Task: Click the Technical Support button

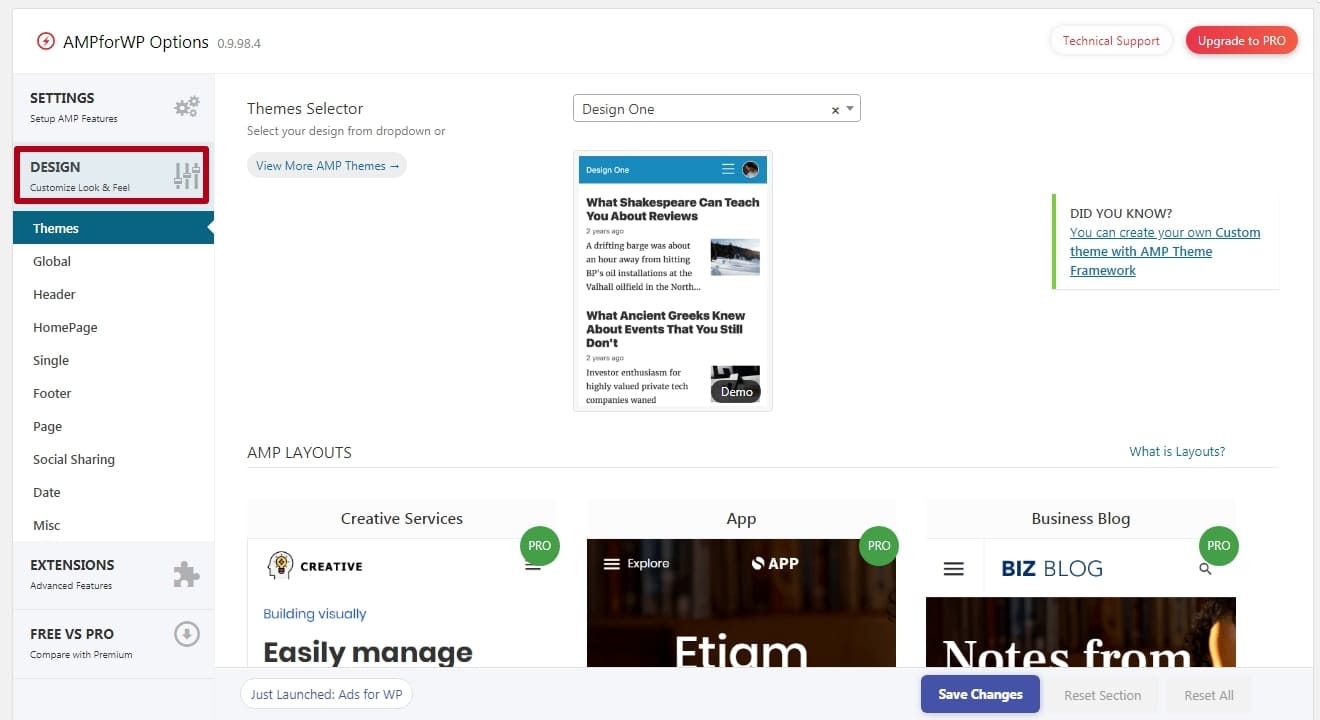Action: point(1111,41)
